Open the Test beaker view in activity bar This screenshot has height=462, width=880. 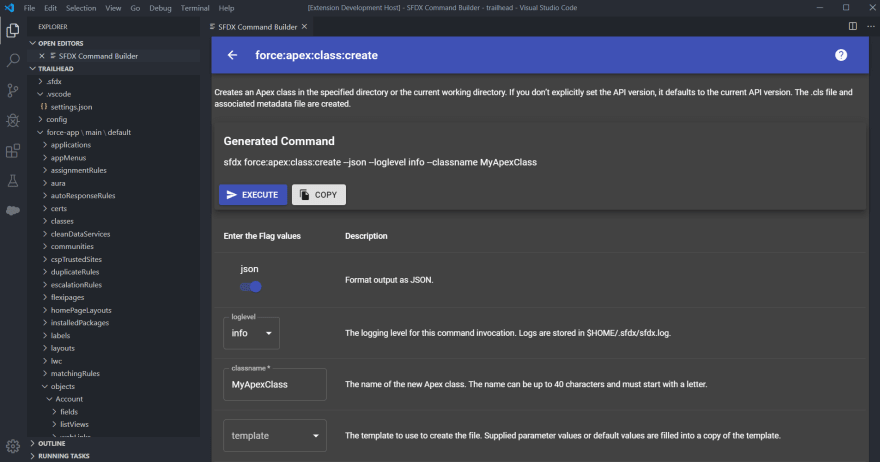[x=13, y=181]
